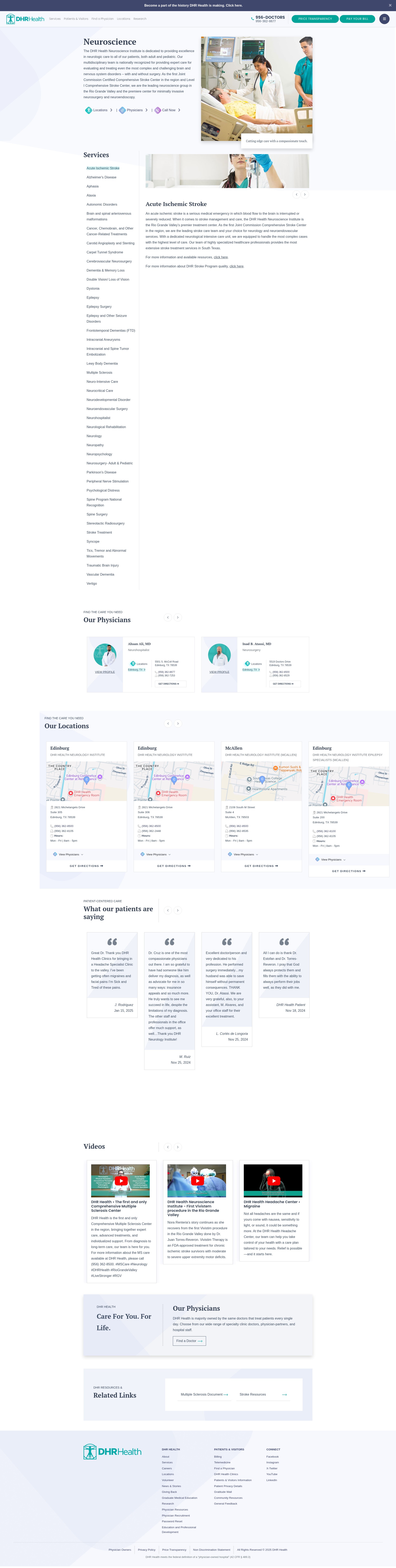Viewport: 396px width, 1568px height.
Task: Click the Physicians icon under the Neuroscience intro
Action: (123, 110)
